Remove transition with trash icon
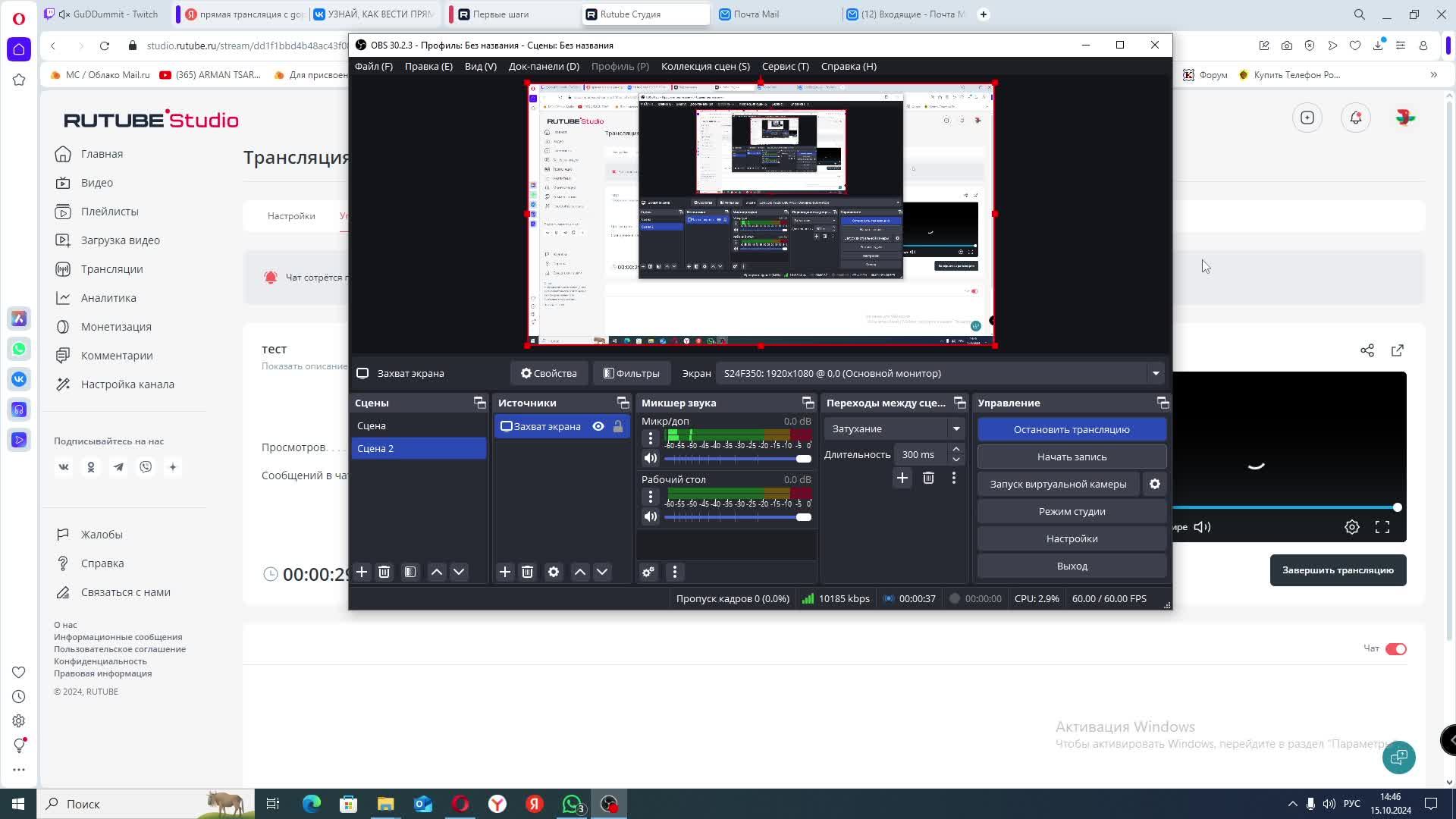The image size is (1456, 819). (928, 478)
